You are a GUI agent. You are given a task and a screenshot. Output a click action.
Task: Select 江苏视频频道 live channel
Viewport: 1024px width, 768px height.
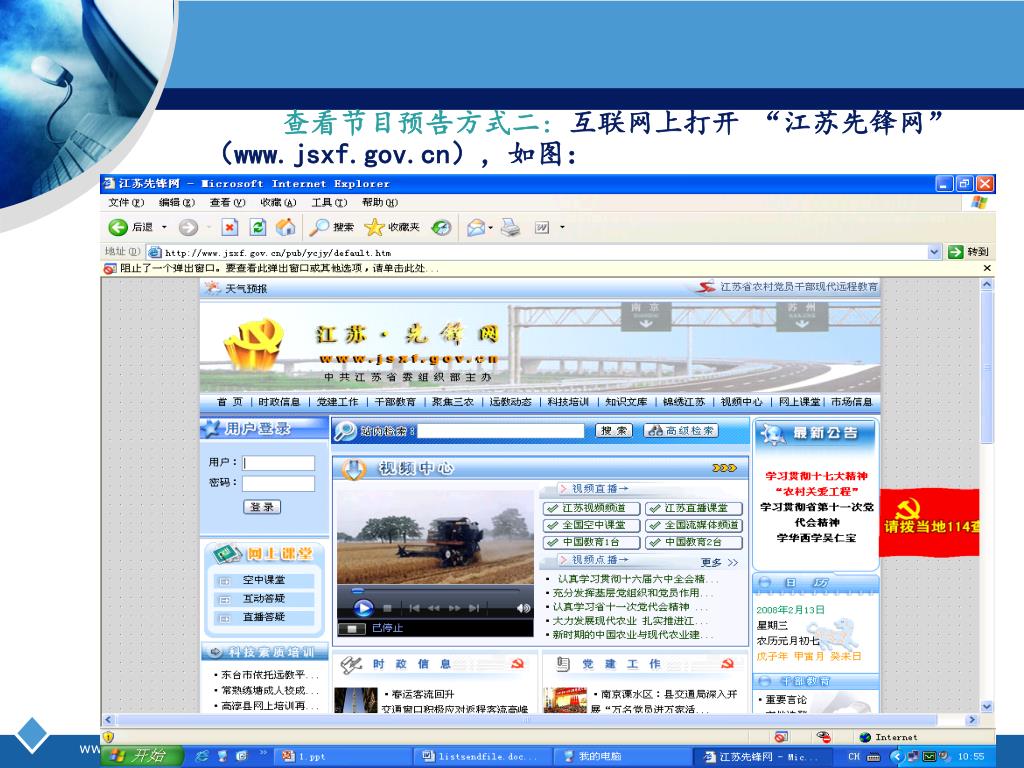[x=592, y=508]
